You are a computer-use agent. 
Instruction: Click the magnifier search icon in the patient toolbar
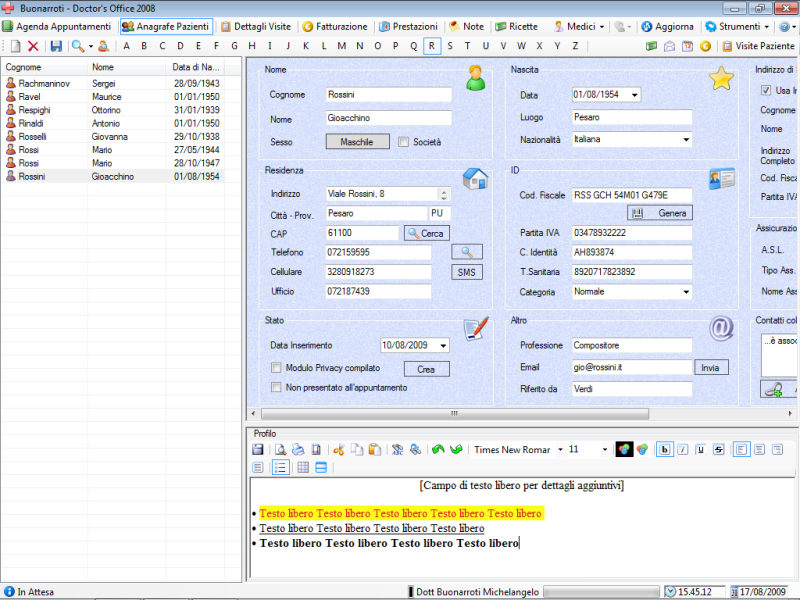tap(78, 46)
